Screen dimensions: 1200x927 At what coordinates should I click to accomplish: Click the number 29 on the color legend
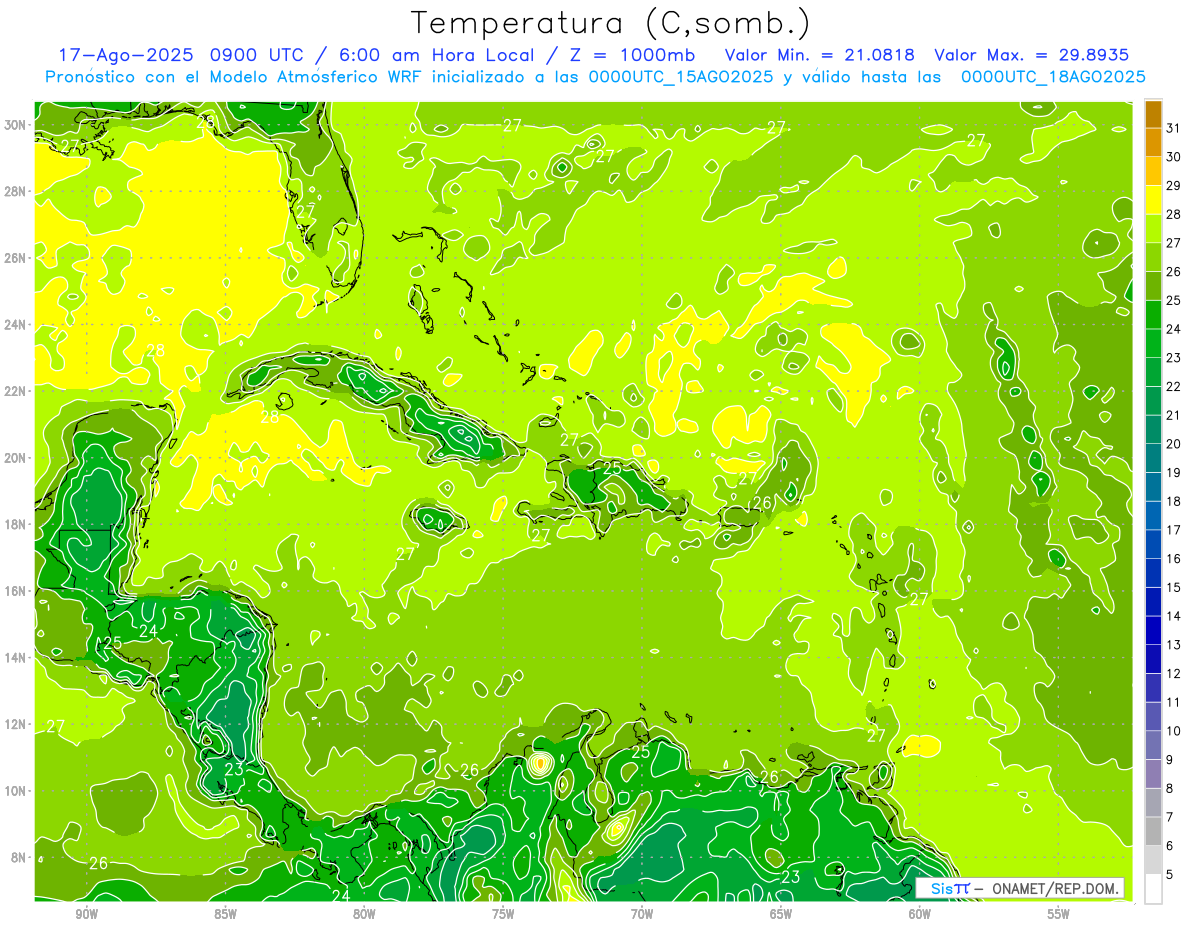click(1174, 185)
